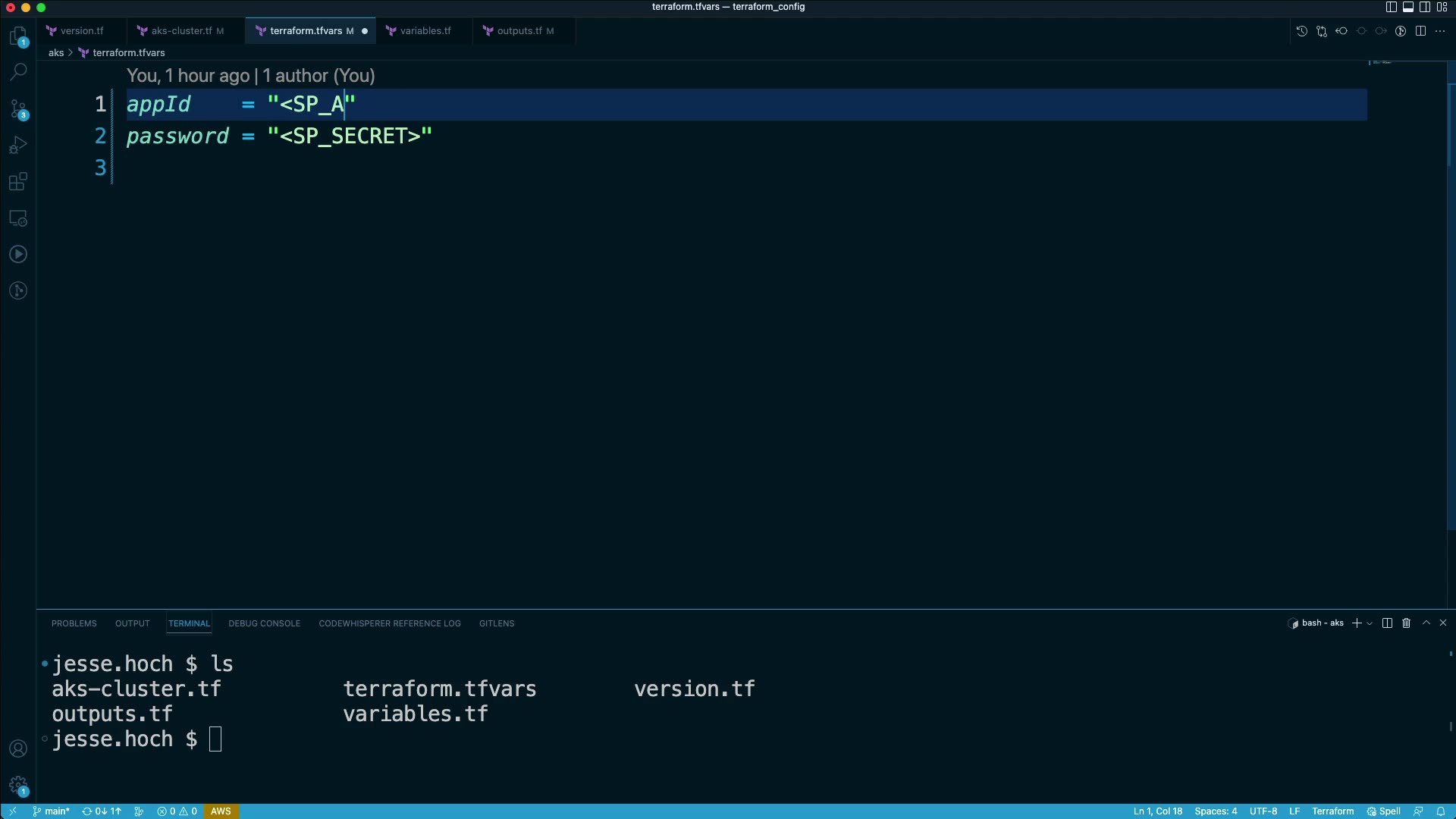Open the Search view
The width and height of the screenshot is (1456, 819).
pyautogui.click(x=18, y=72)
